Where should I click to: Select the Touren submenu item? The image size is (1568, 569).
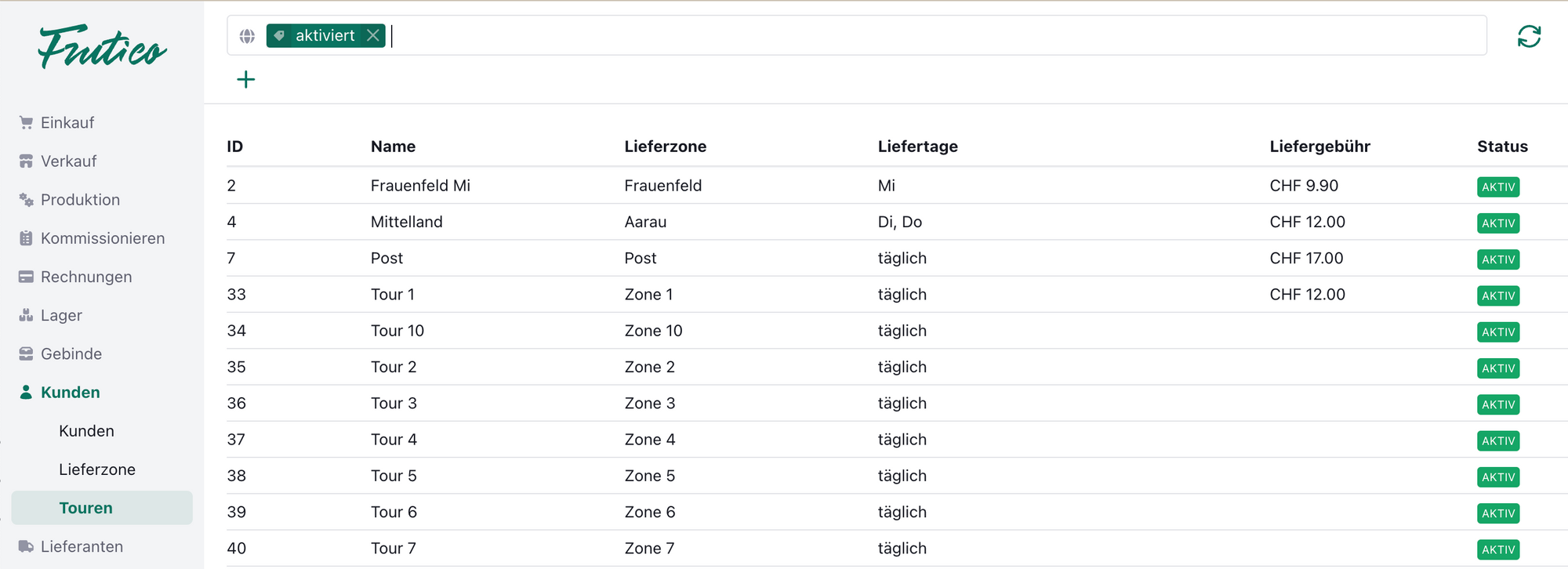86,508
